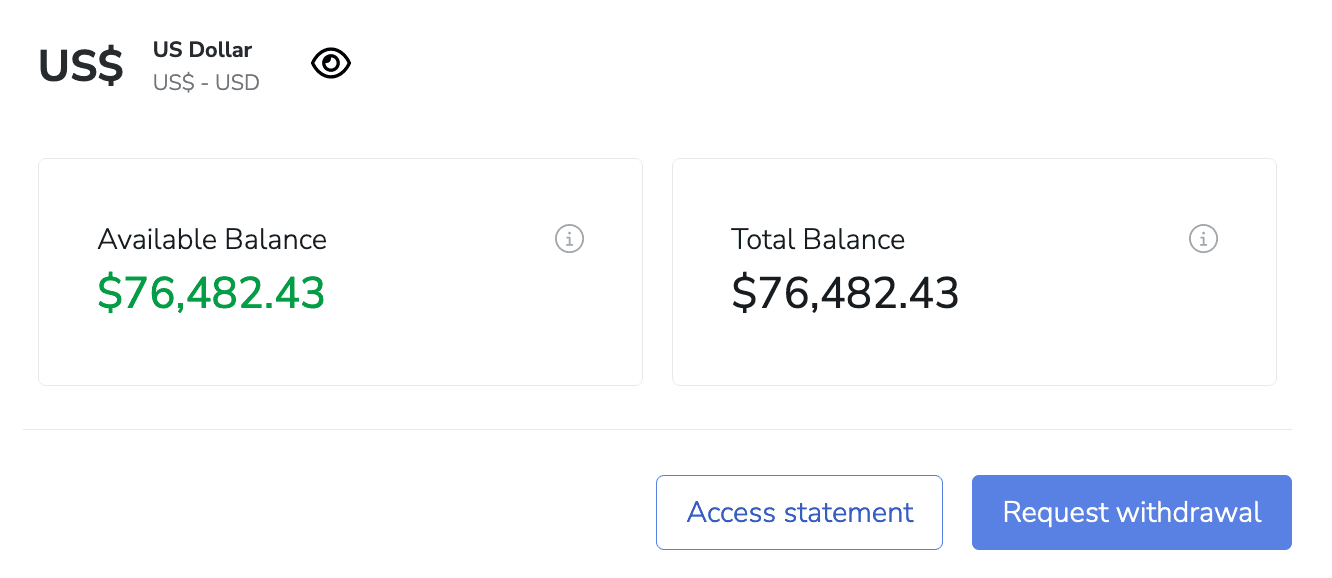The width and height of the screenshot is (1332, 578).
Task: Click the Total Balance info icon
Action: (1203, 239)
